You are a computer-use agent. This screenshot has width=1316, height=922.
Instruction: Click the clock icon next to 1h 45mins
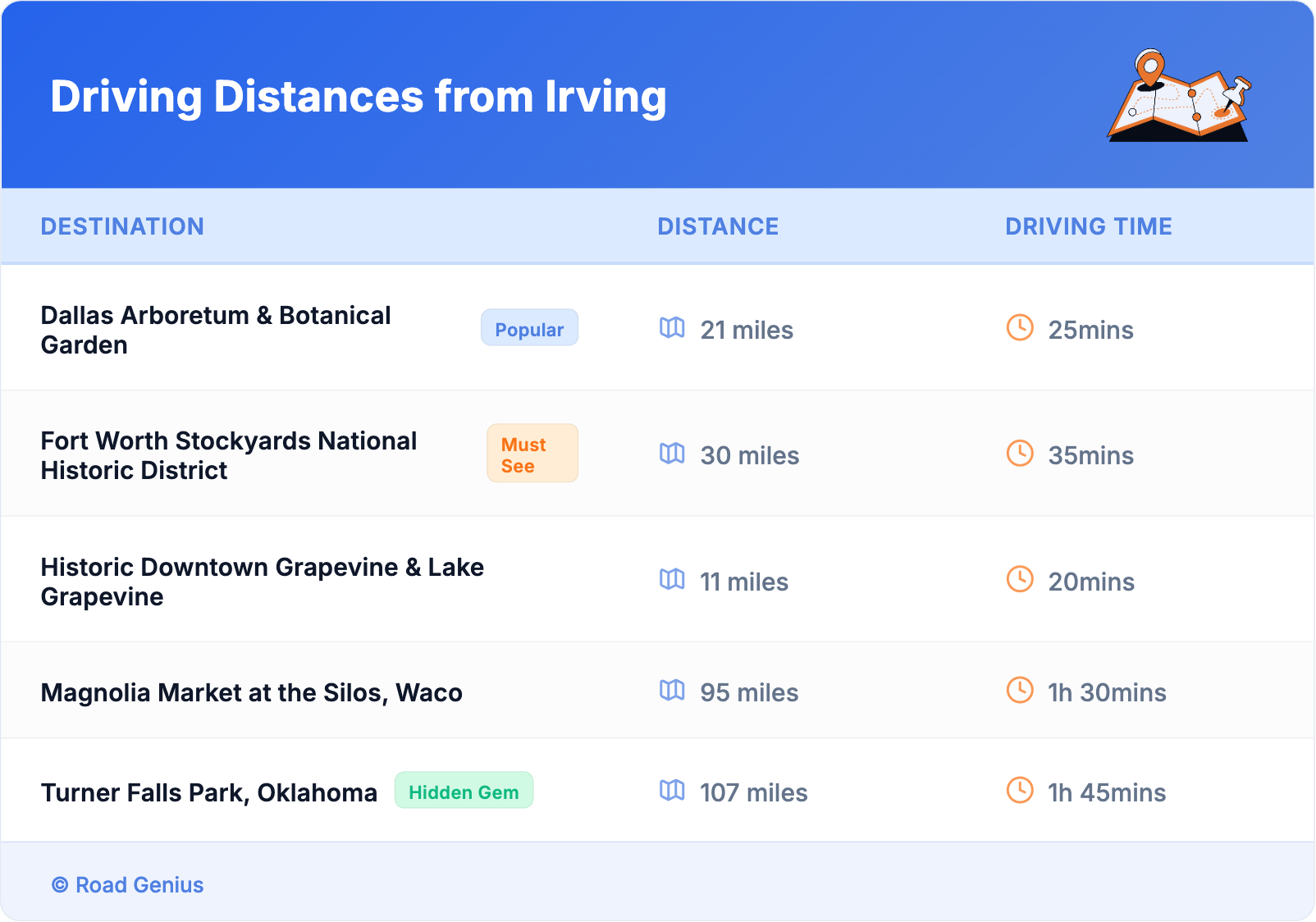(1020, 791)
